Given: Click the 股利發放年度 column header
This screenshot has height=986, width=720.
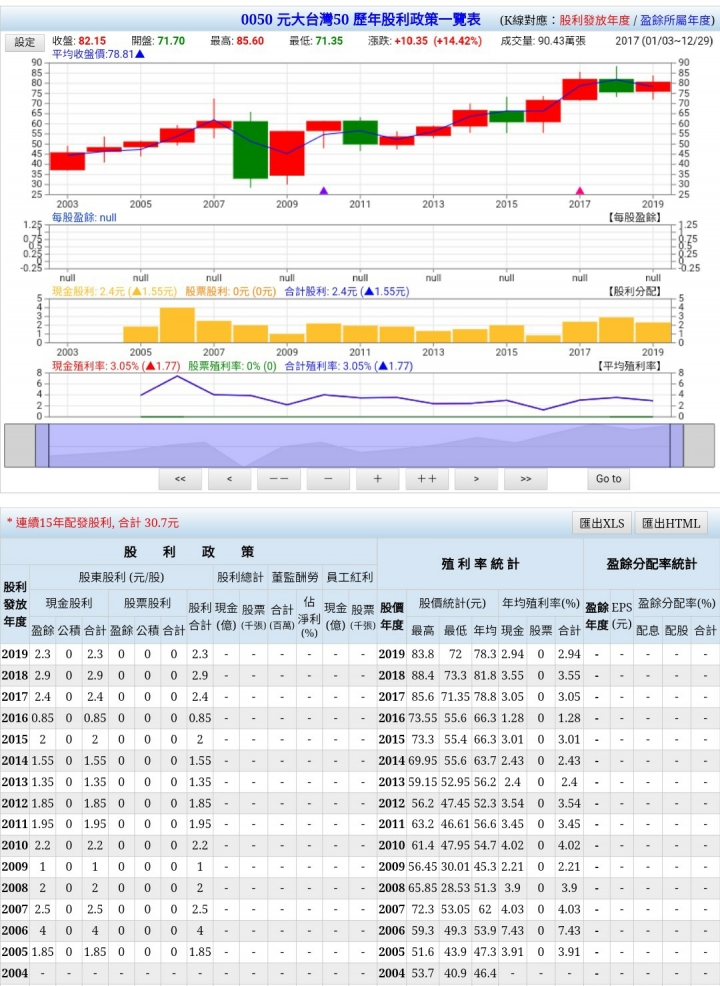Looking at the screenshot, I should click(14, 604).
